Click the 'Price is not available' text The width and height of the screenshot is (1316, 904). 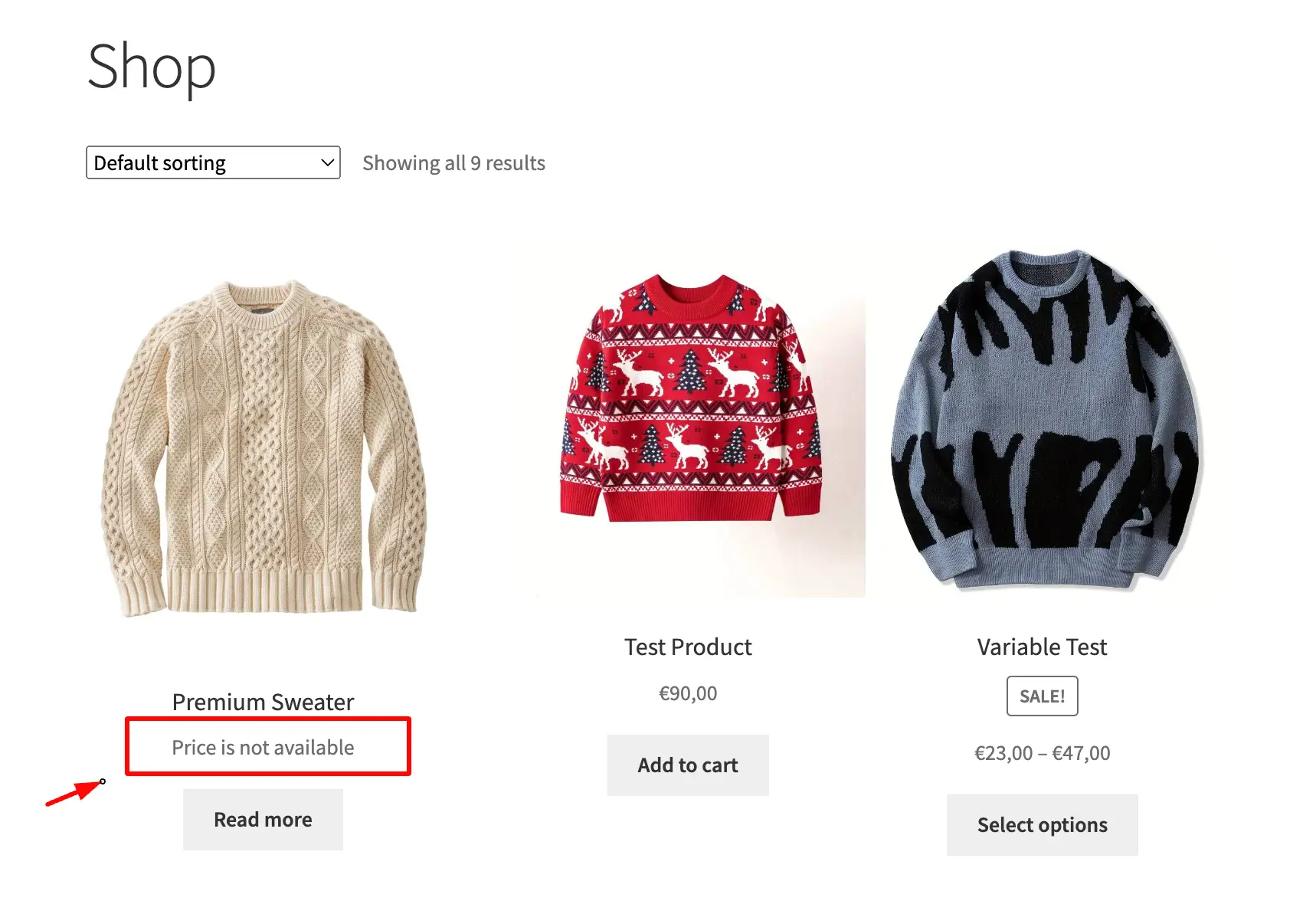263,747
